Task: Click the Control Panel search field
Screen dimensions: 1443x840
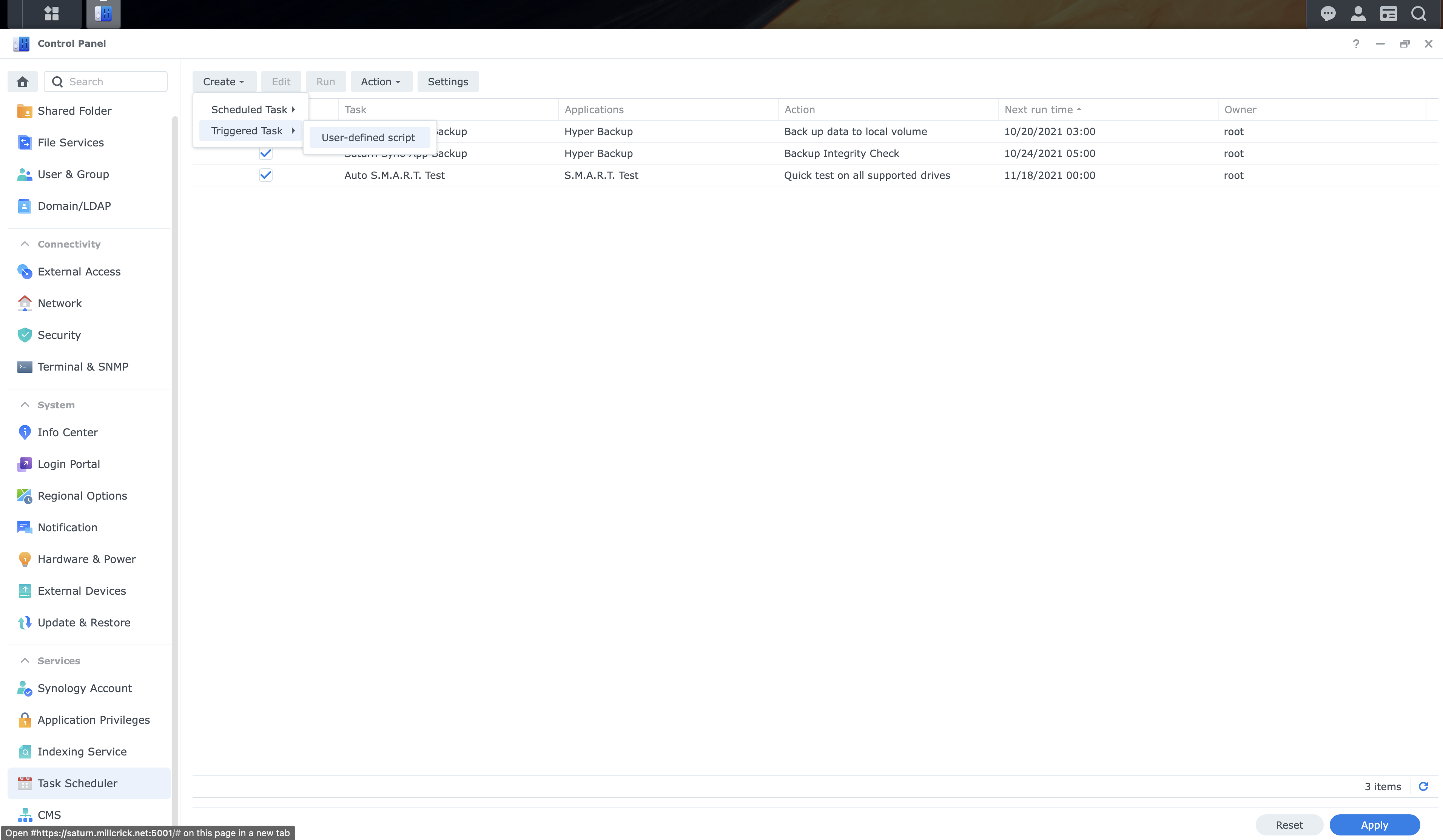Action: pyautogui.click(x=106, y=81)
